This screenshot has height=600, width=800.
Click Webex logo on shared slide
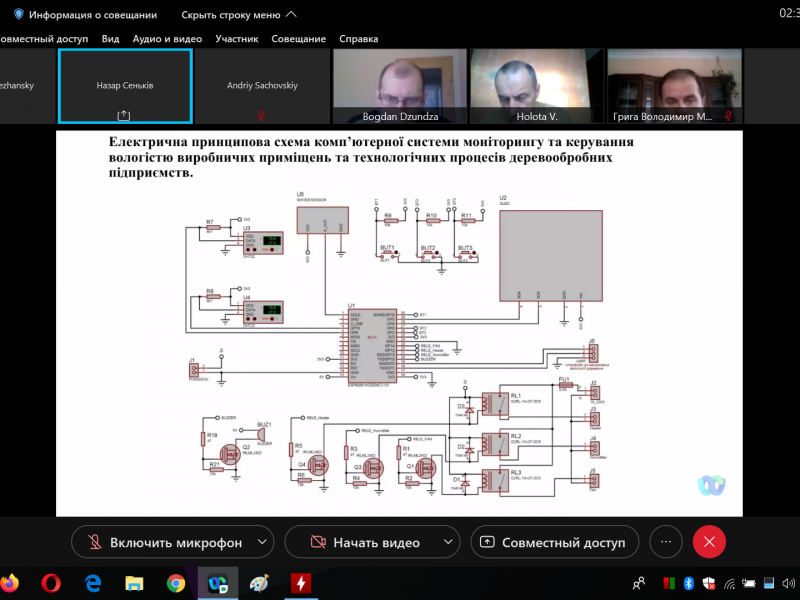point(711,484)
